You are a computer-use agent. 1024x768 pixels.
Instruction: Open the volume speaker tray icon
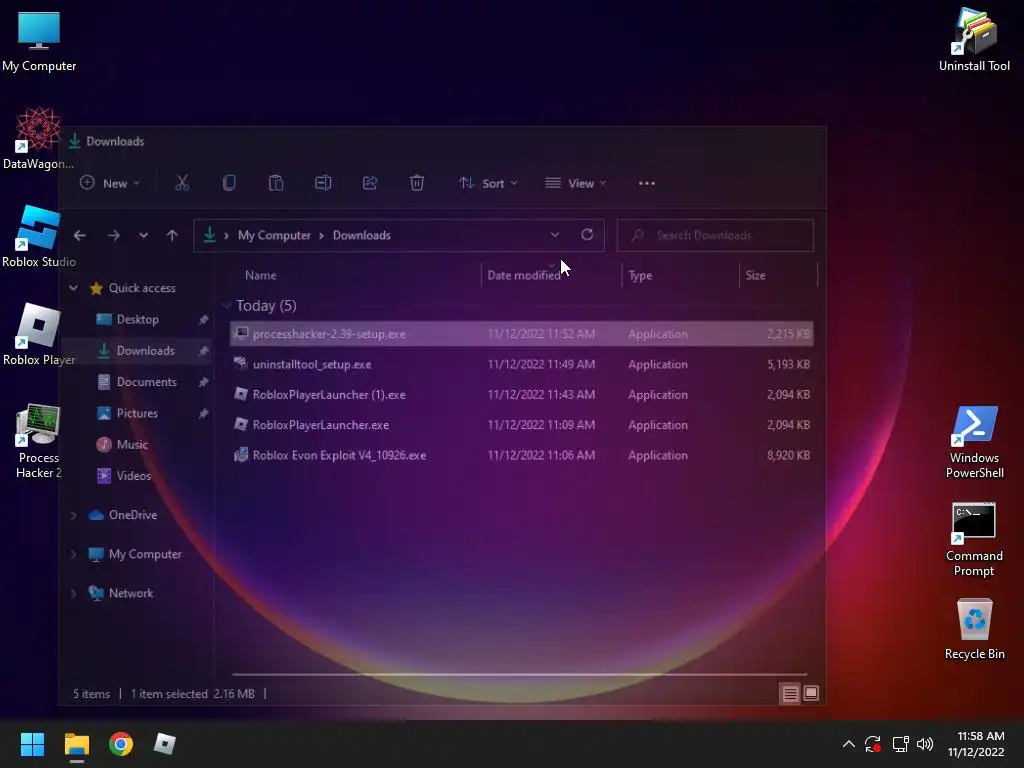[x=925, y=744]
